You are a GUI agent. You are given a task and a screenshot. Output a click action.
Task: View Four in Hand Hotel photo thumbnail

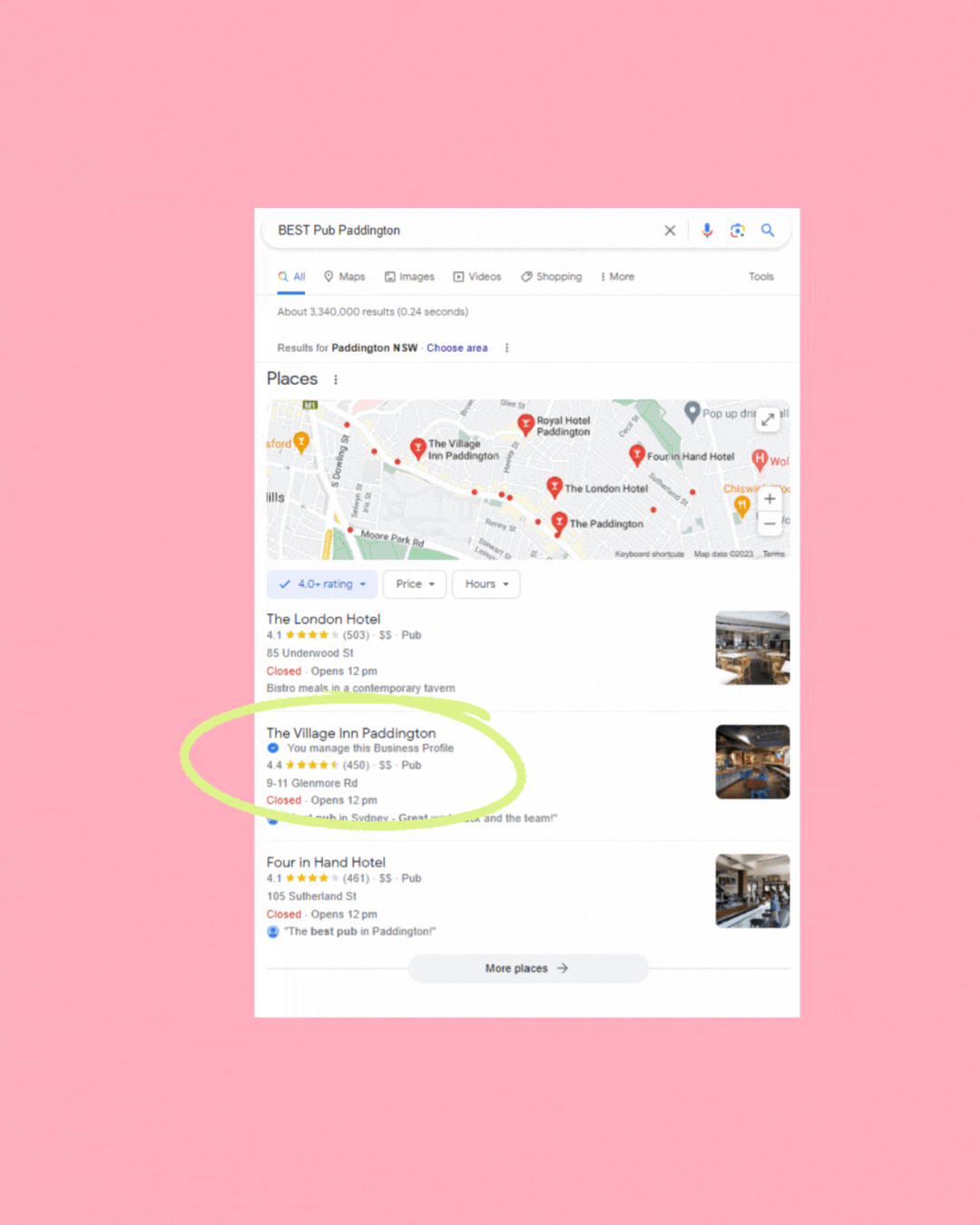click(752, 891)
